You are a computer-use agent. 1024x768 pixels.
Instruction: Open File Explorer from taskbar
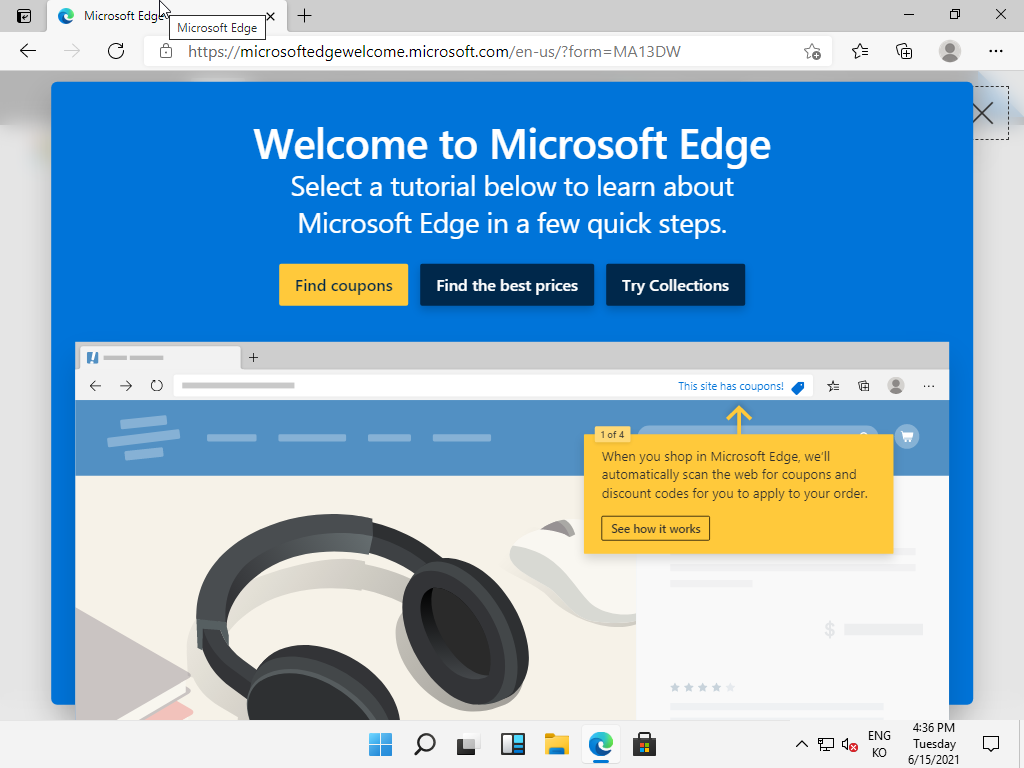[556, 744]
